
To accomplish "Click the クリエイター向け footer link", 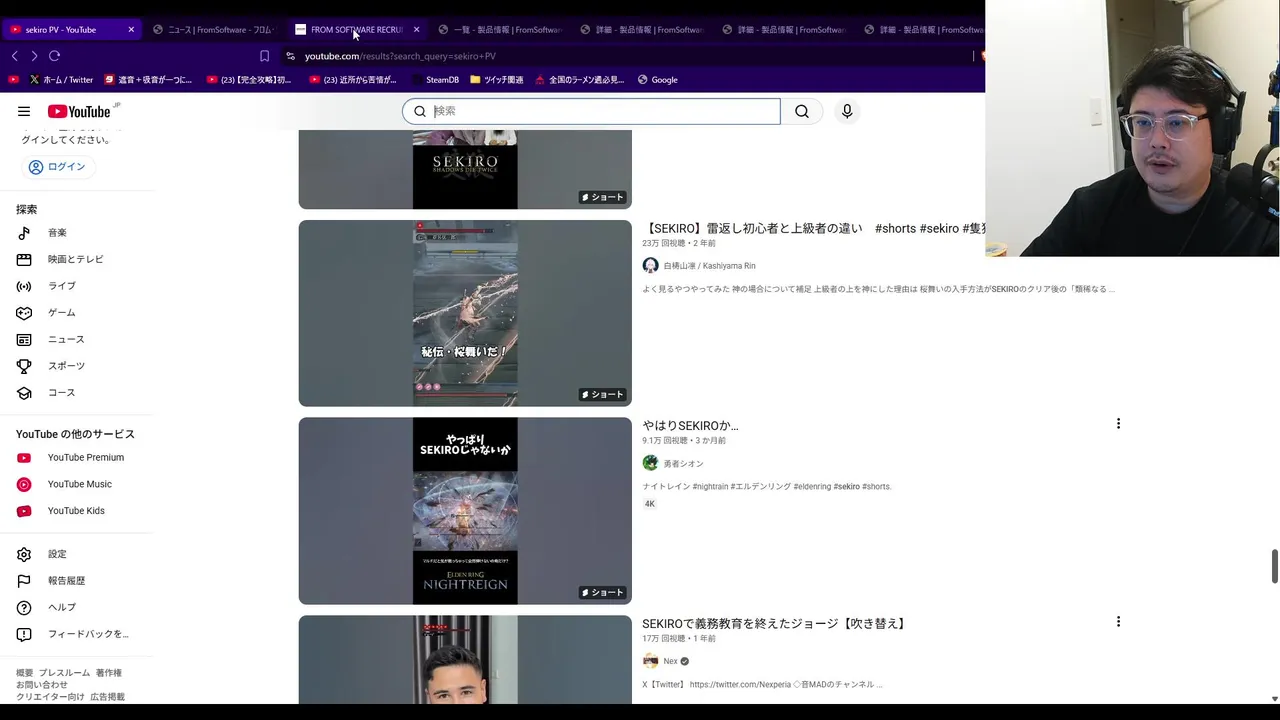I will tap(50, 697).
